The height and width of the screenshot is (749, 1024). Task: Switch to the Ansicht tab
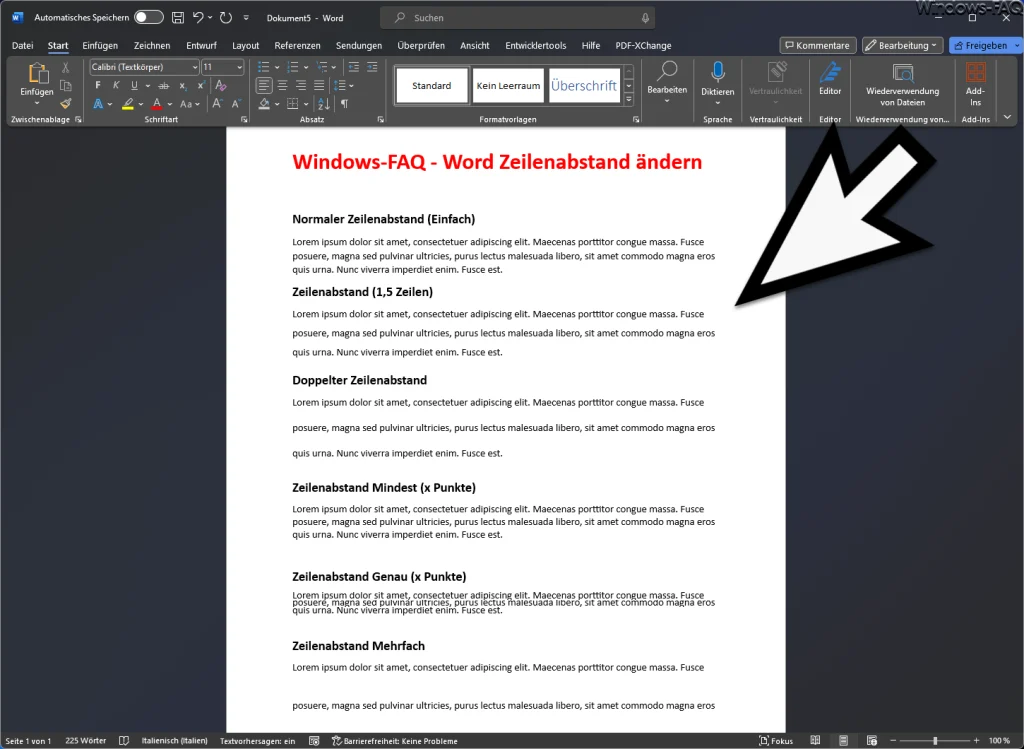(x=474, y=45)
